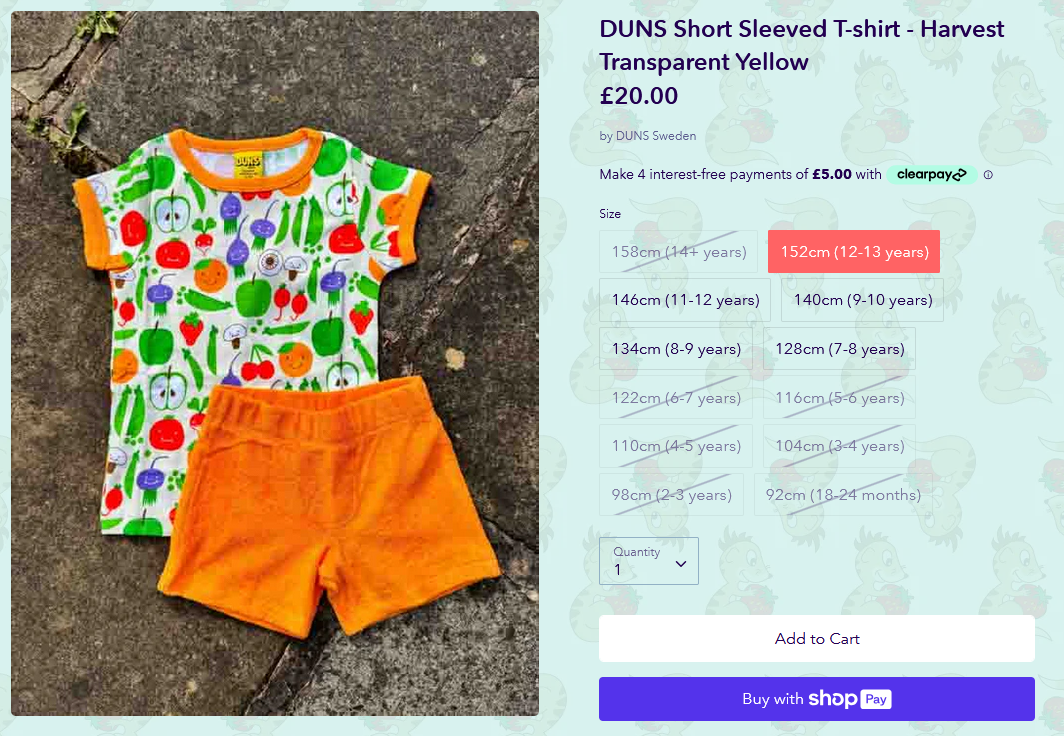Pick sold-out size 158cm (14+ years)
1064x736 pixels.
coord(679,252)
